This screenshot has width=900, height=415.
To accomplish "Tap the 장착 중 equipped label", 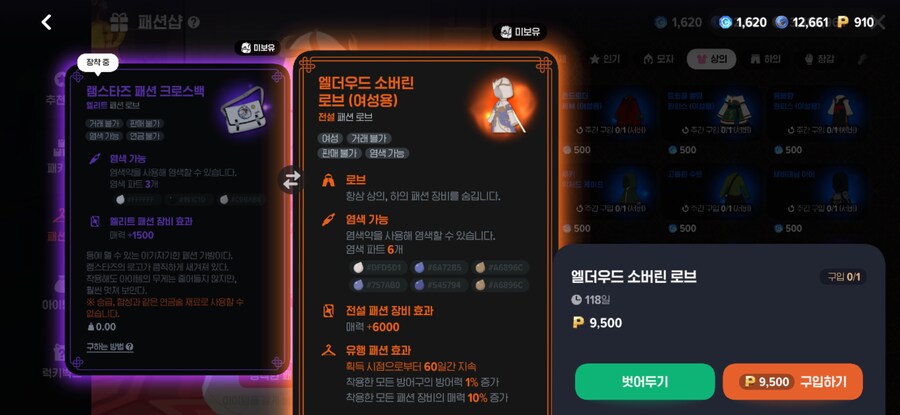I will [98, 63].
